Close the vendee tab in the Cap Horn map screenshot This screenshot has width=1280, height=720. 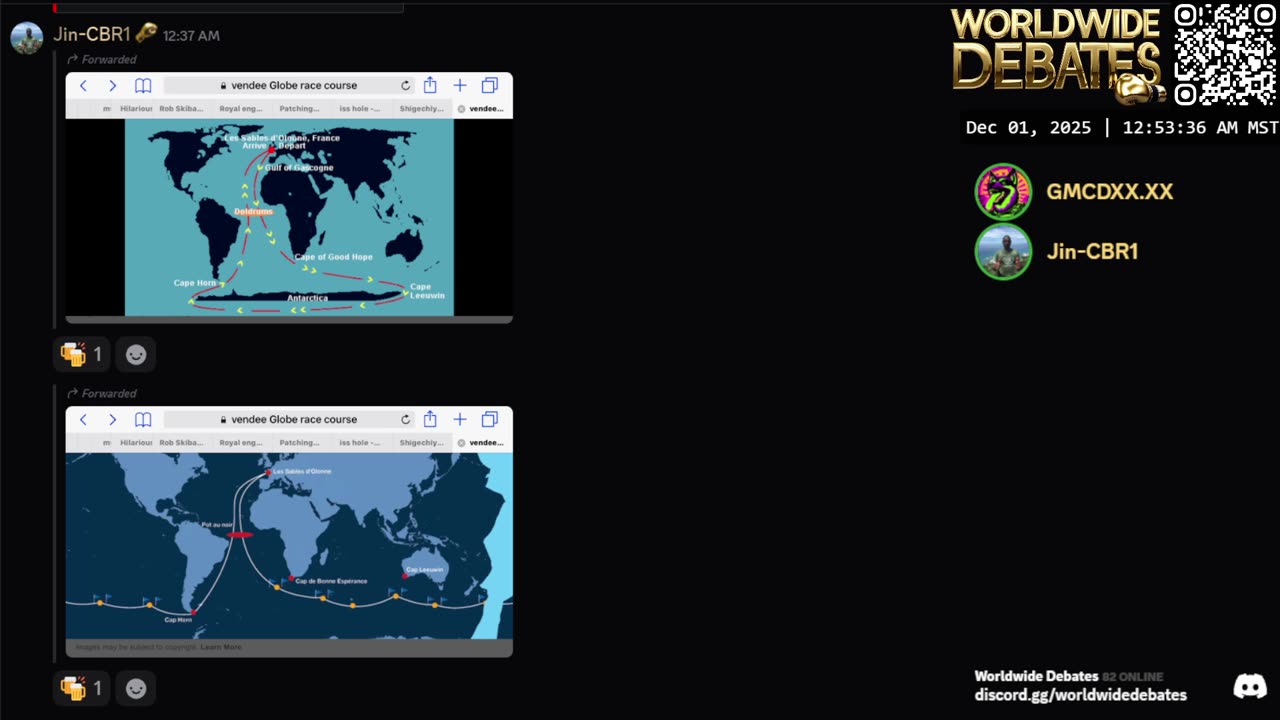pyautogui.click(x=461, y=443)
